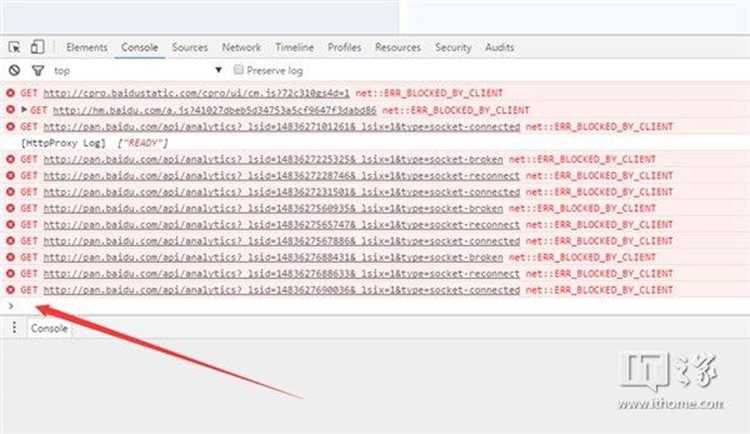Toggle the device mode icon

click(37, 47)
